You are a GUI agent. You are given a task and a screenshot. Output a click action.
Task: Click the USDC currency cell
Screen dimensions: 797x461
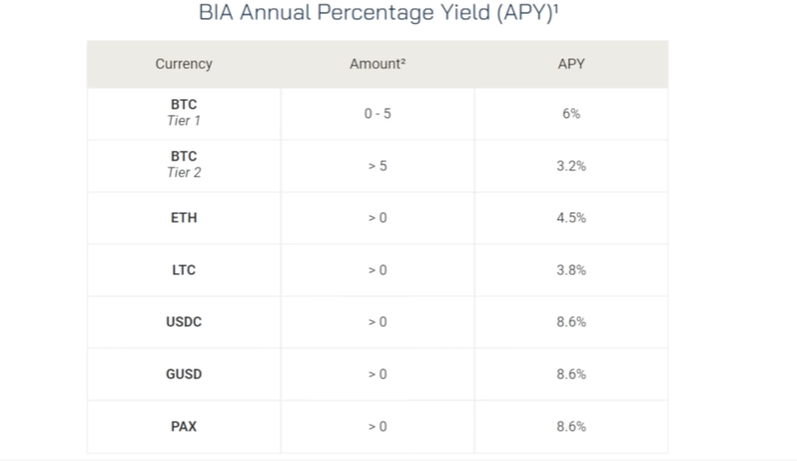(183, 322)
